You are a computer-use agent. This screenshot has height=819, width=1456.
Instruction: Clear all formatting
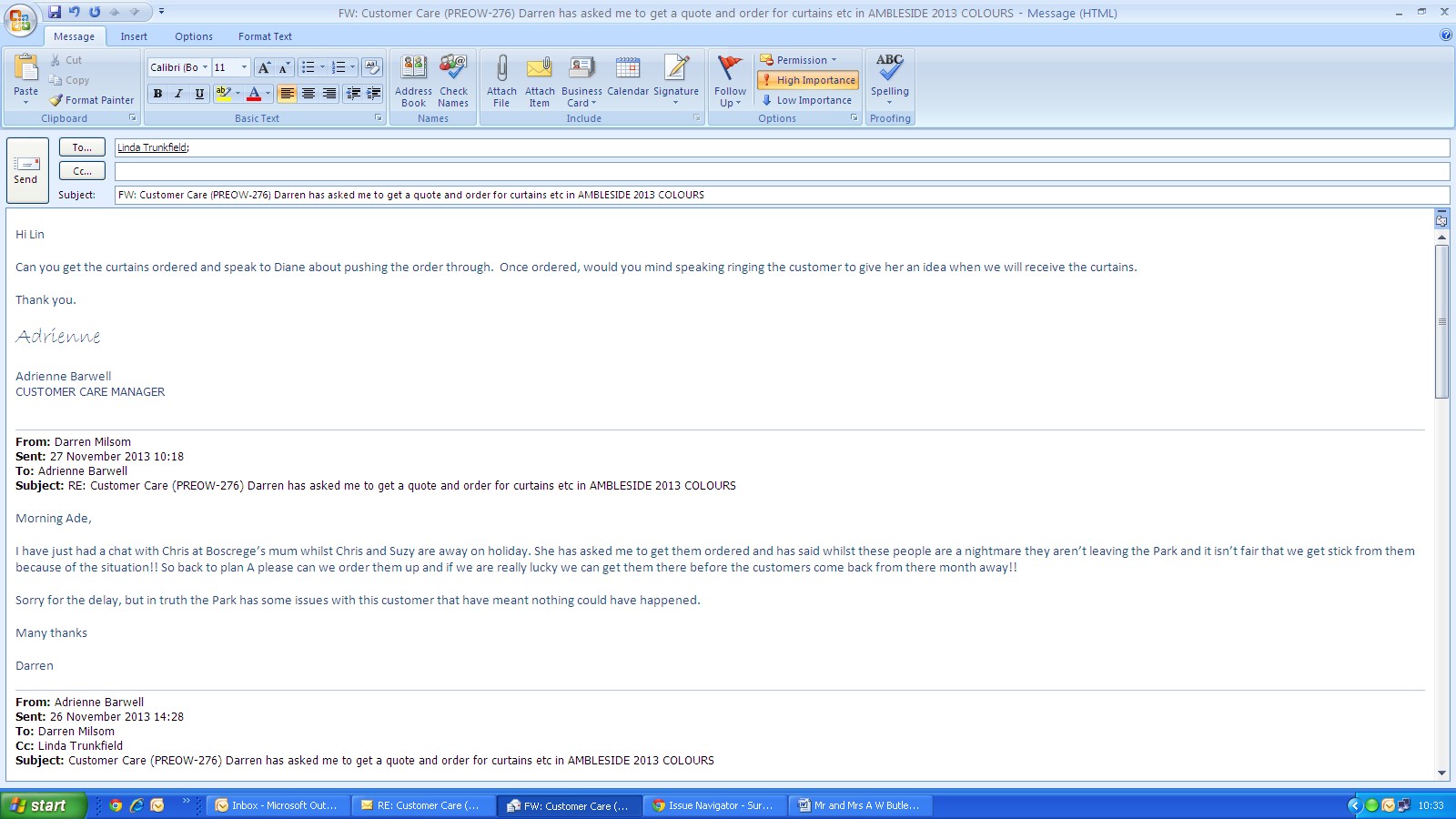[371, 67]
